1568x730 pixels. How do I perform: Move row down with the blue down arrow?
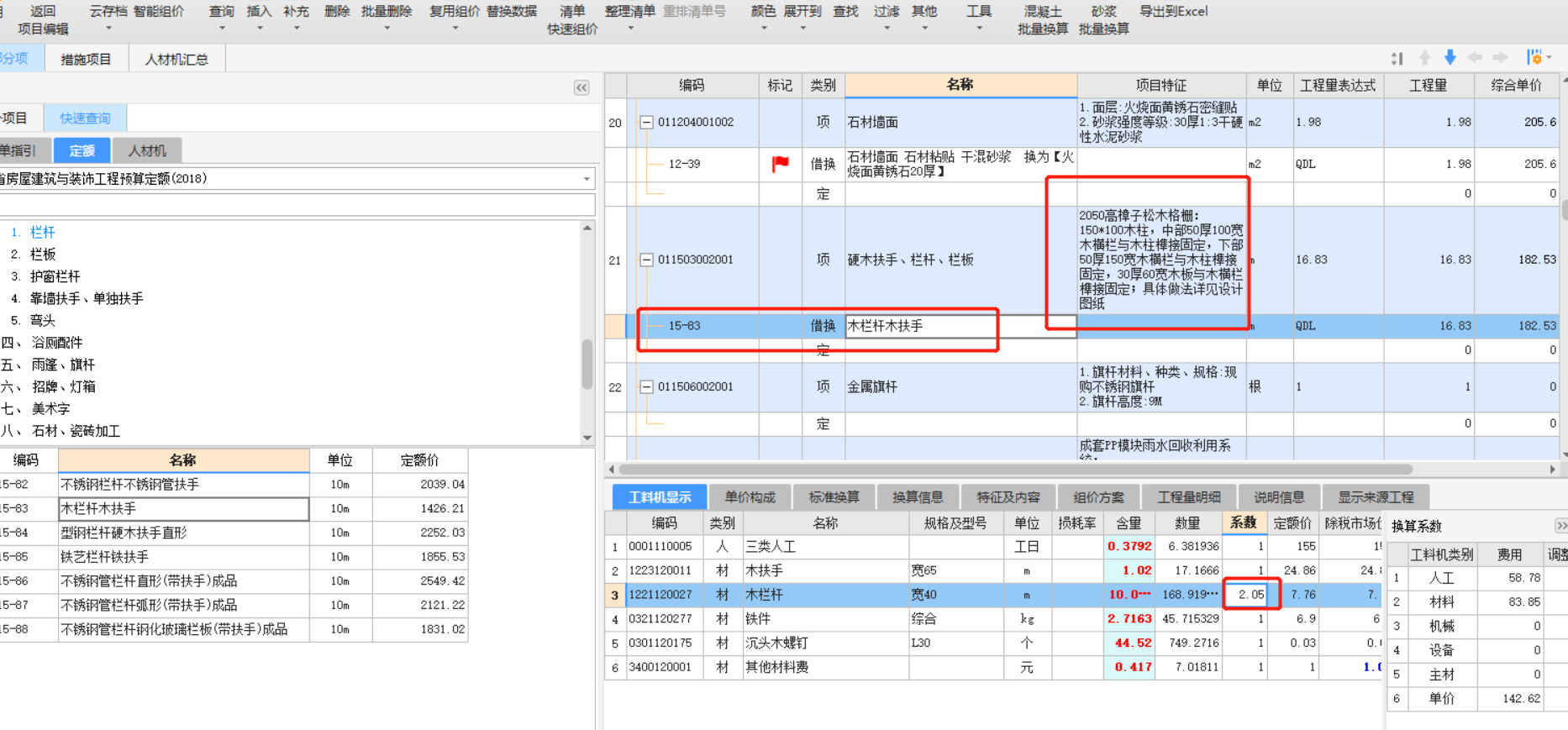pos(1450,57)
